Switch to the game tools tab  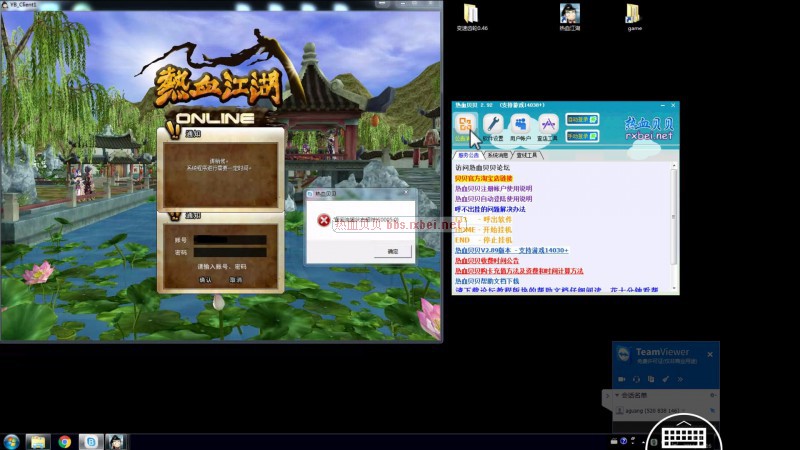point(526,156)
